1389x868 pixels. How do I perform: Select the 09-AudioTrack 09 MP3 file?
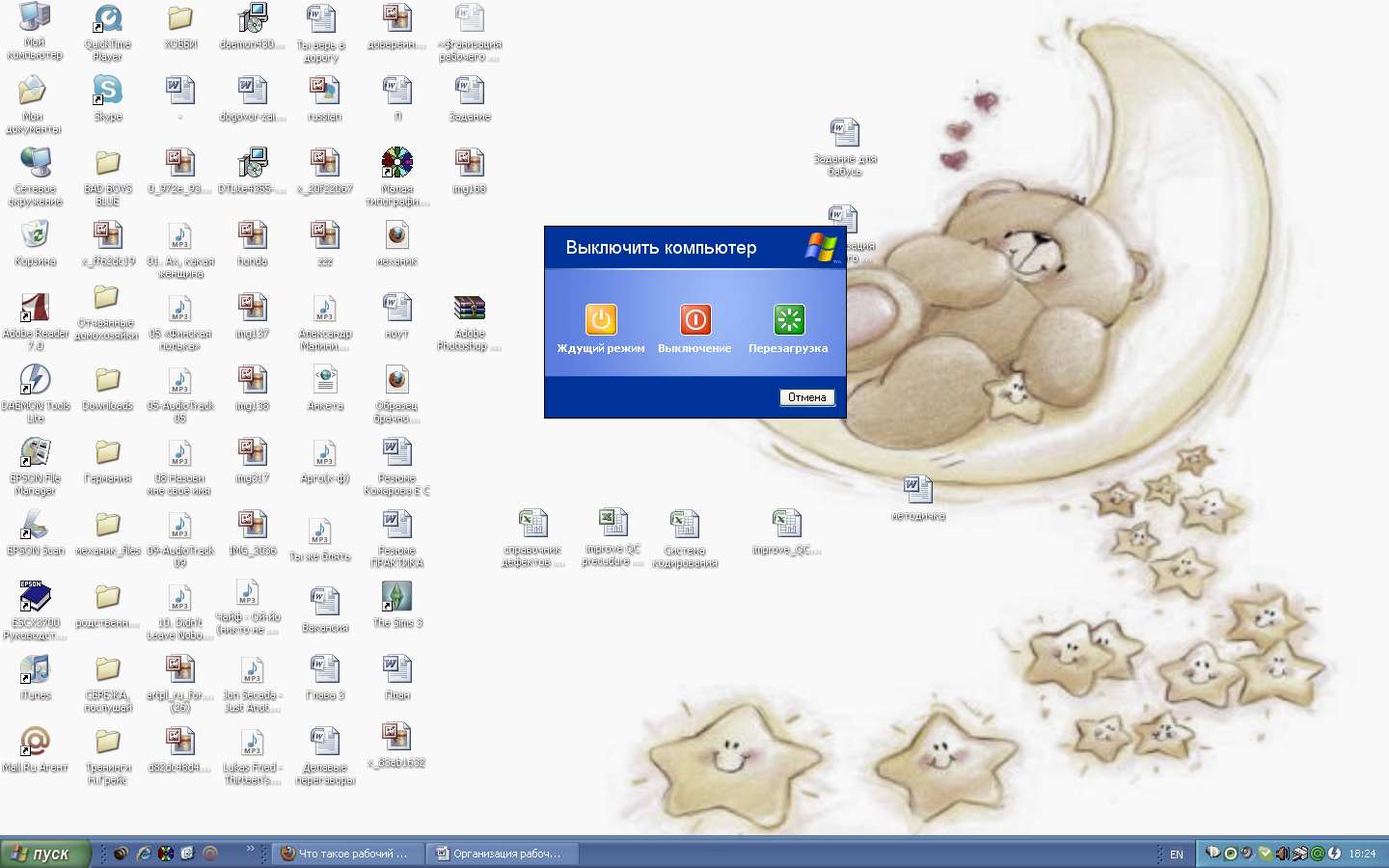180,538
